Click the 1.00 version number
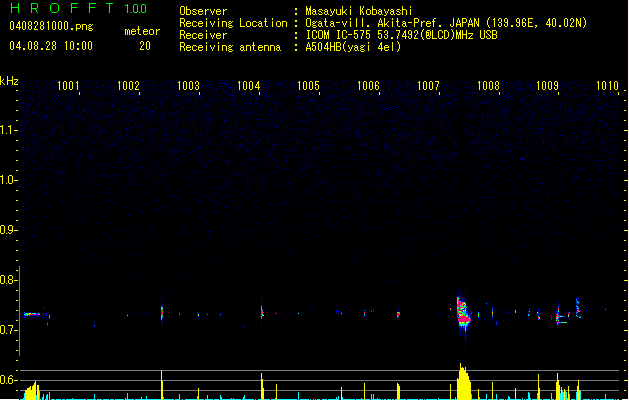Image resolution: width=629 pixels, height=400 pixels. 136,9
